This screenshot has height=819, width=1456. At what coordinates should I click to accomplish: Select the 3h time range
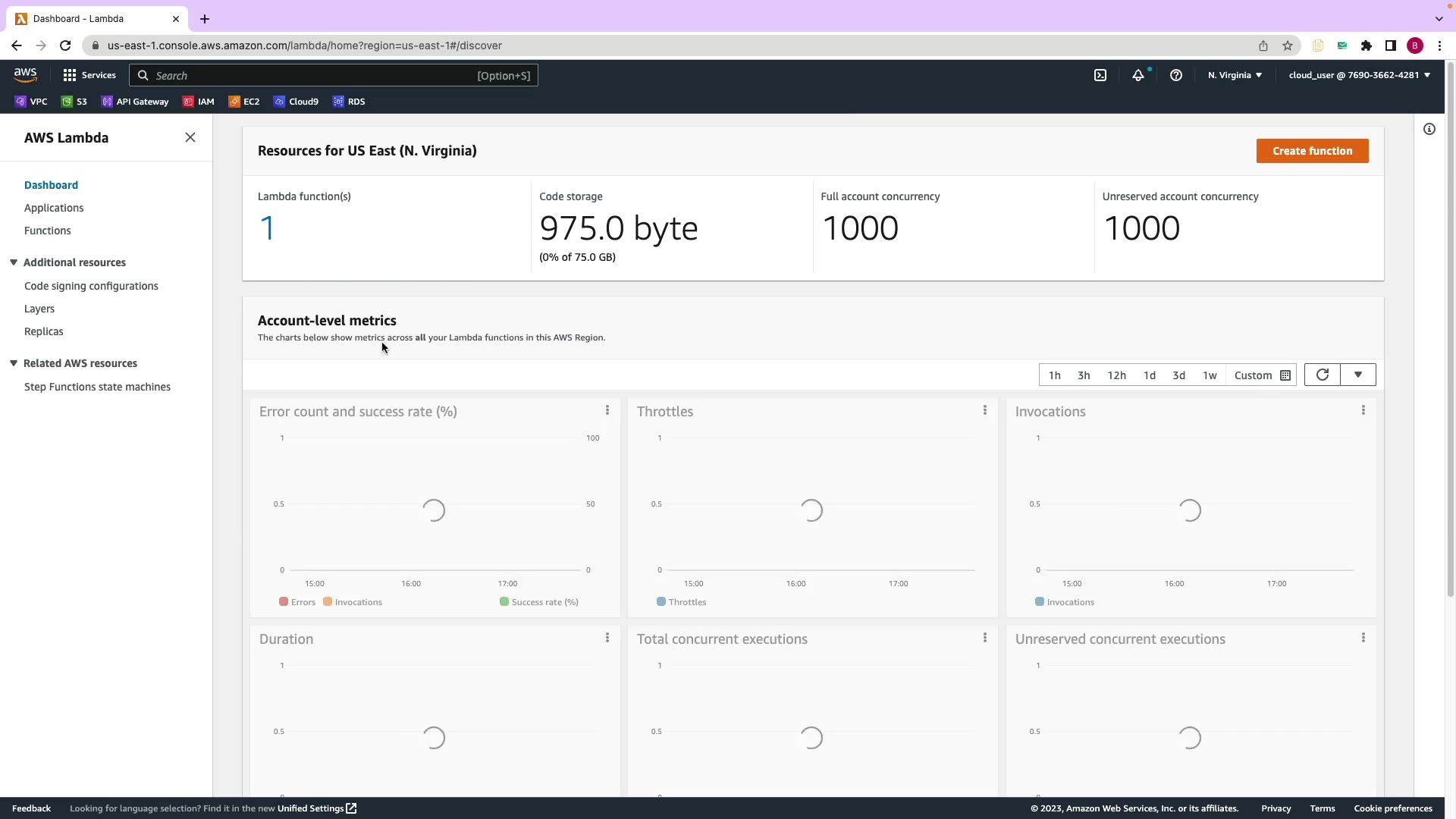point(1084,375)
